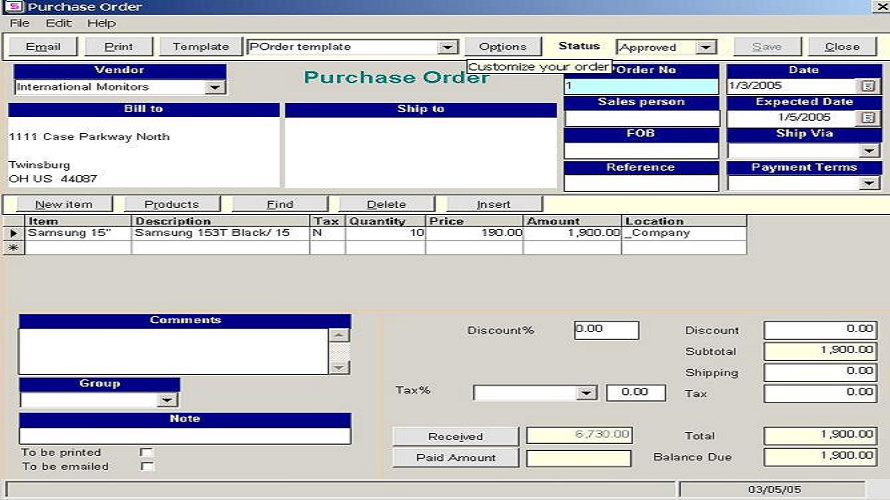Open the Expected Date calendar picker icon
Screen dimensions: 890x500
[868, 117]
